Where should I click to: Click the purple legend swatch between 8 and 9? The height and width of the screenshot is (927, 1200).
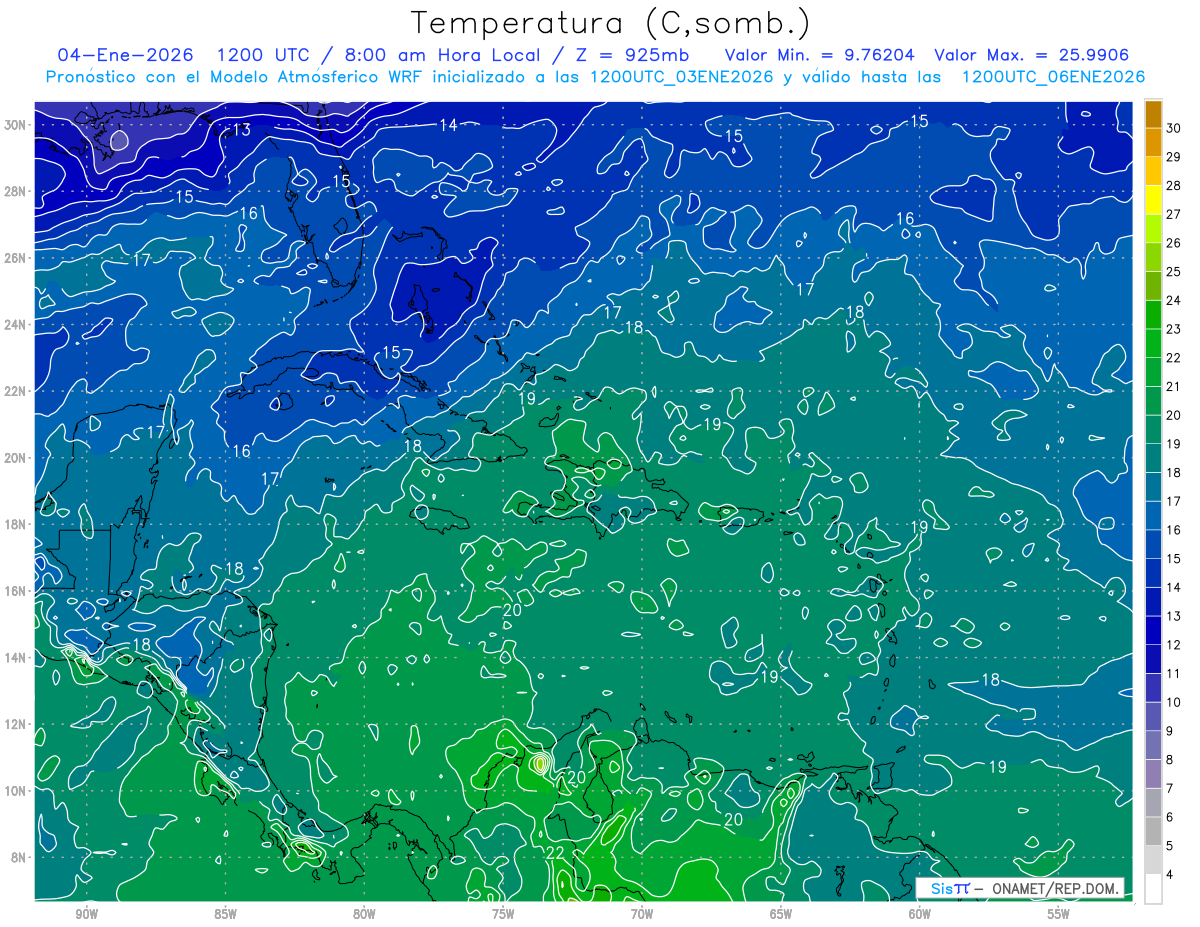pos(1153,746)
